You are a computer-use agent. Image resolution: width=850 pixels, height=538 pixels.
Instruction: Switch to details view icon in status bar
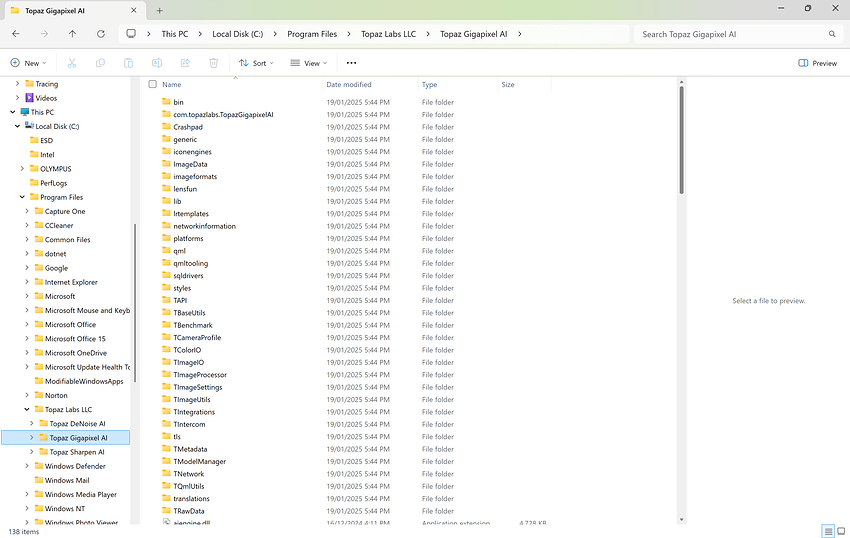(x=828, y=531)
